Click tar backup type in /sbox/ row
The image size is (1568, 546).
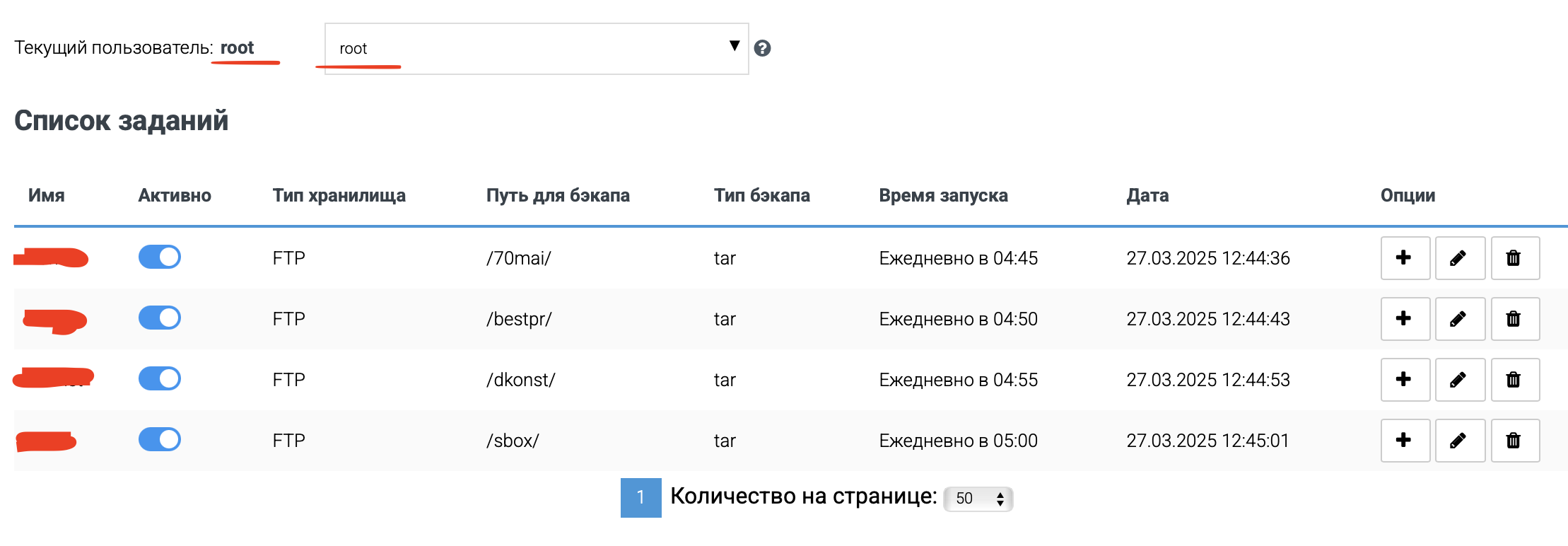tap(725, 441)
